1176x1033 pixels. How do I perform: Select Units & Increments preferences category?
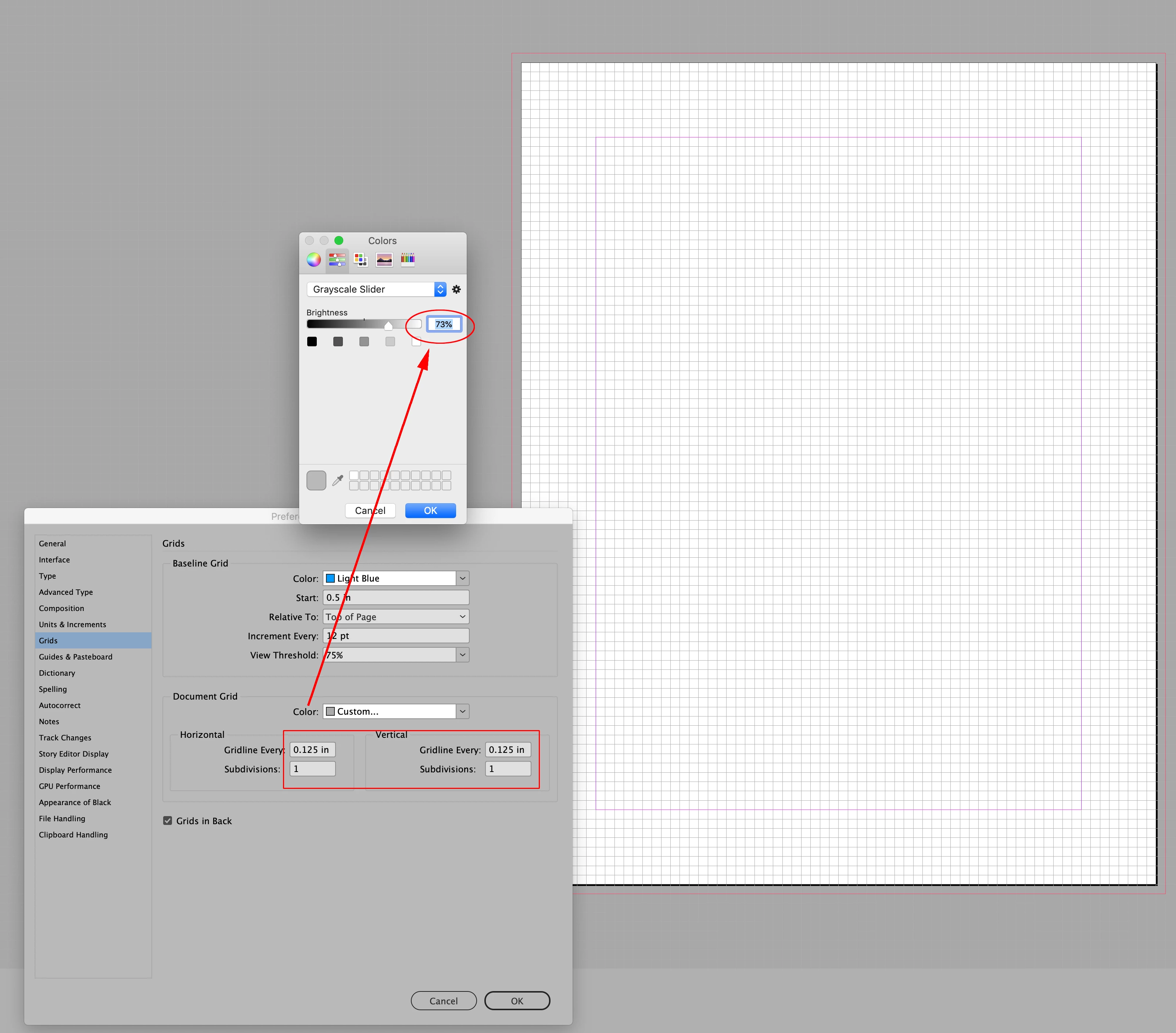[72, 625]
